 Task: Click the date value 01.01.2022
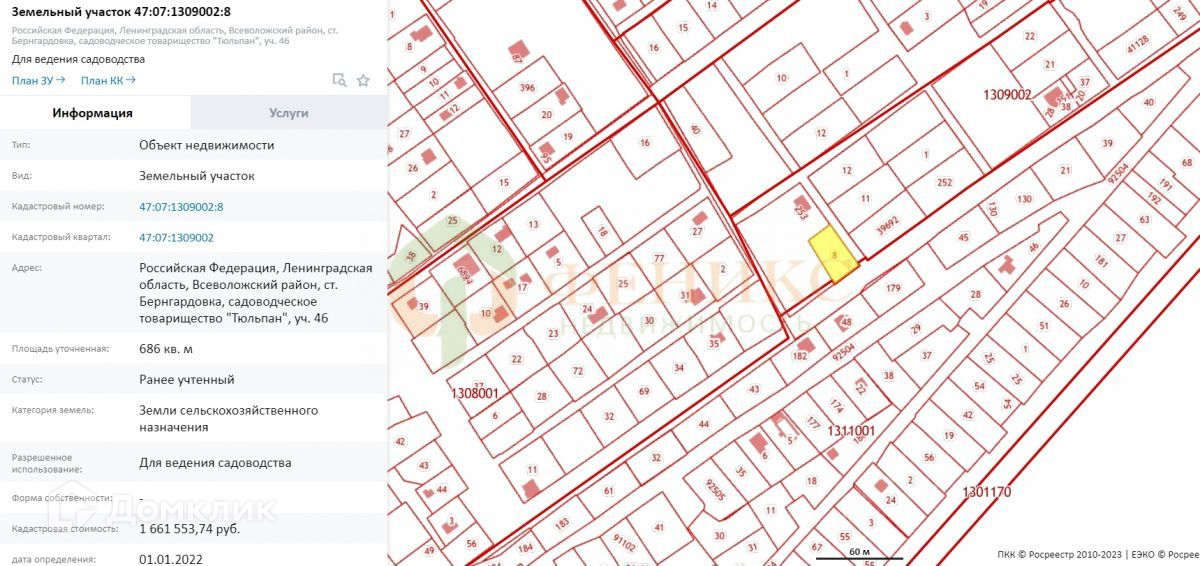[x=171, y=559]
